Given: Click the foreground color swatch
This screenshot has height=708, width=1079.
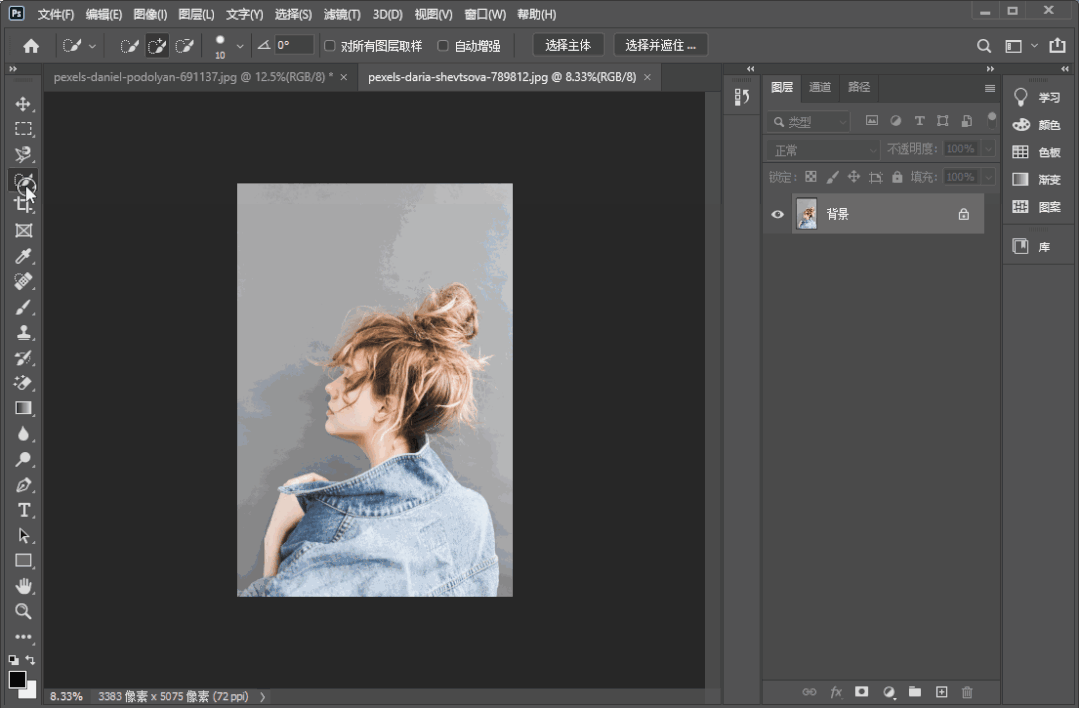Looking at the screenshot, I should pyautogui.click(x=17, y=680).
